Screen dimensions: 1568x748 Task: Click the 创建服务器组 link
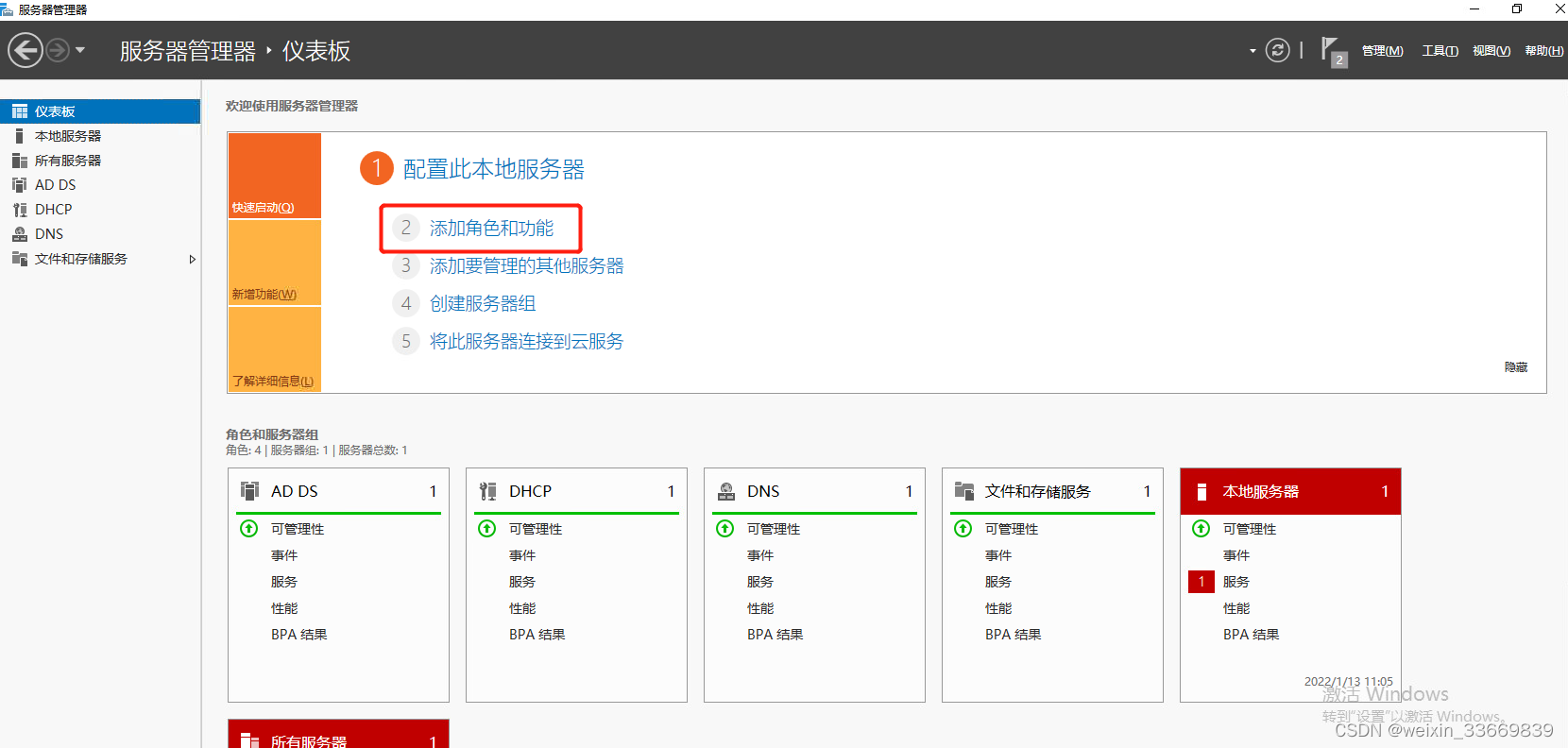tap(483, 304)
